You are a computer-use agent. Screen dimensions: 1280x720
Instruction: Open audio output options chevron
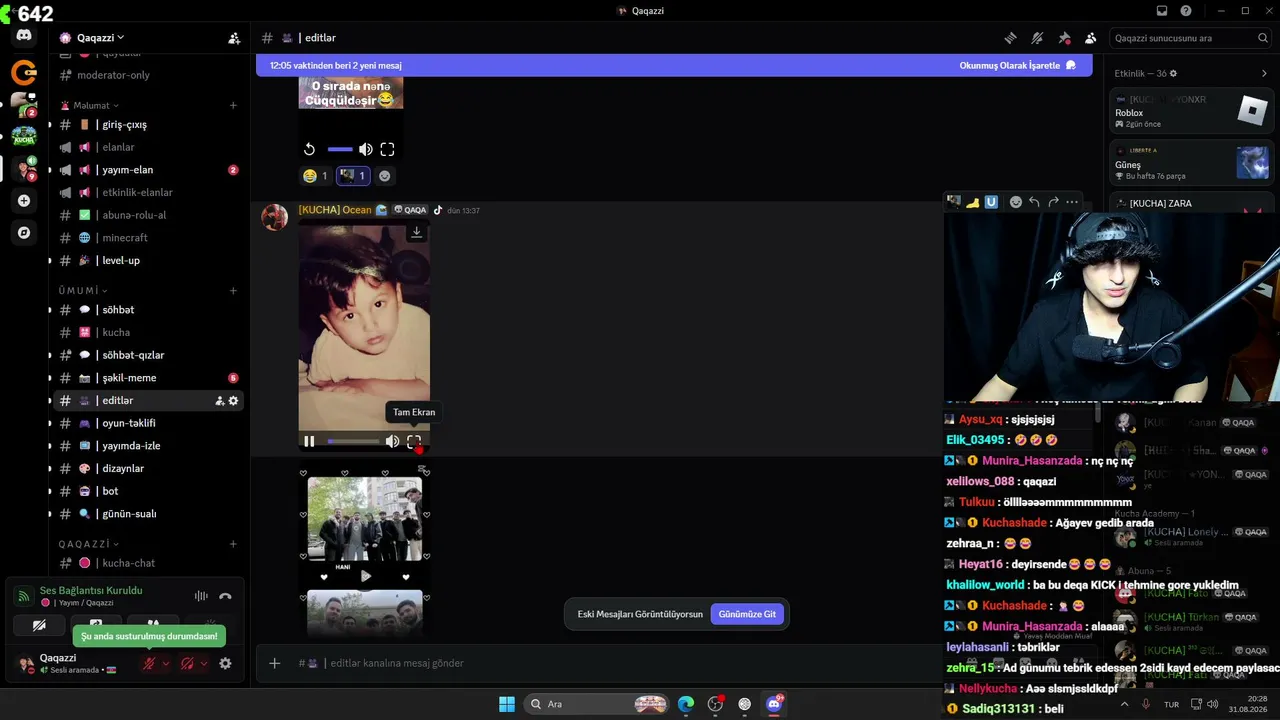tap(204, 663)
